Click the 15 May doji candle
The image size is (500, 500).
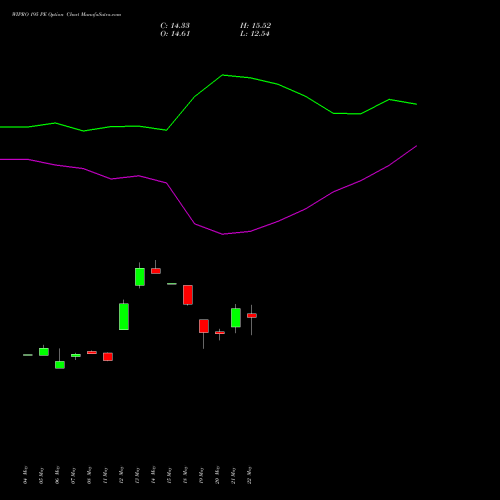[172, 284]
